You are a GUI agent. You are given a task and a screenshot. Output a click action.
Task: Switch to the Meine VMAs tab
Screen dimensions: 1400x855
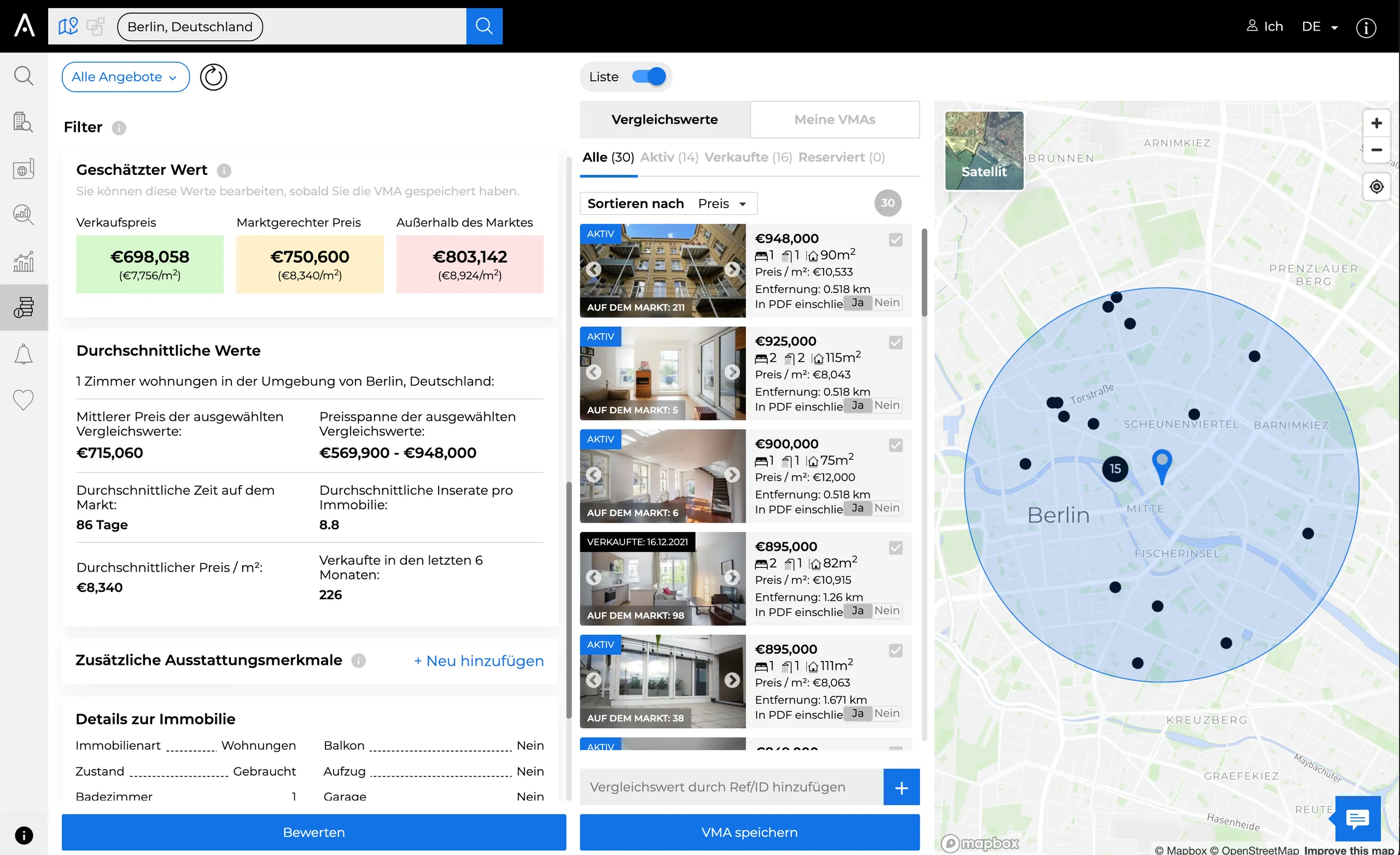[x=834, y=119]
